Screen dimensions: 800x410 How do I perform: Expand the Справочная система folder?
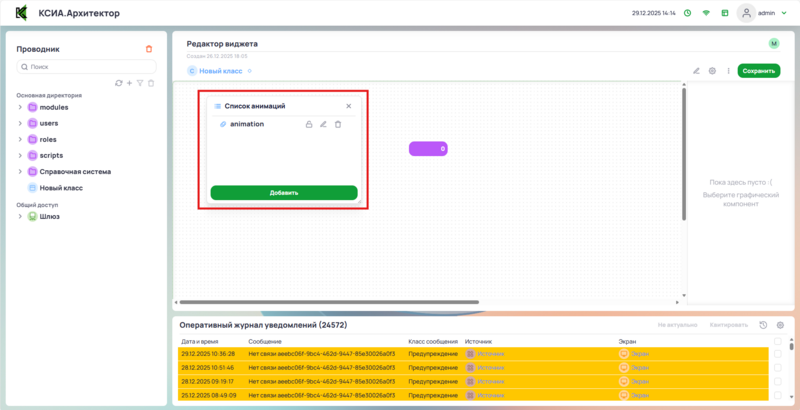coord(20,171)
